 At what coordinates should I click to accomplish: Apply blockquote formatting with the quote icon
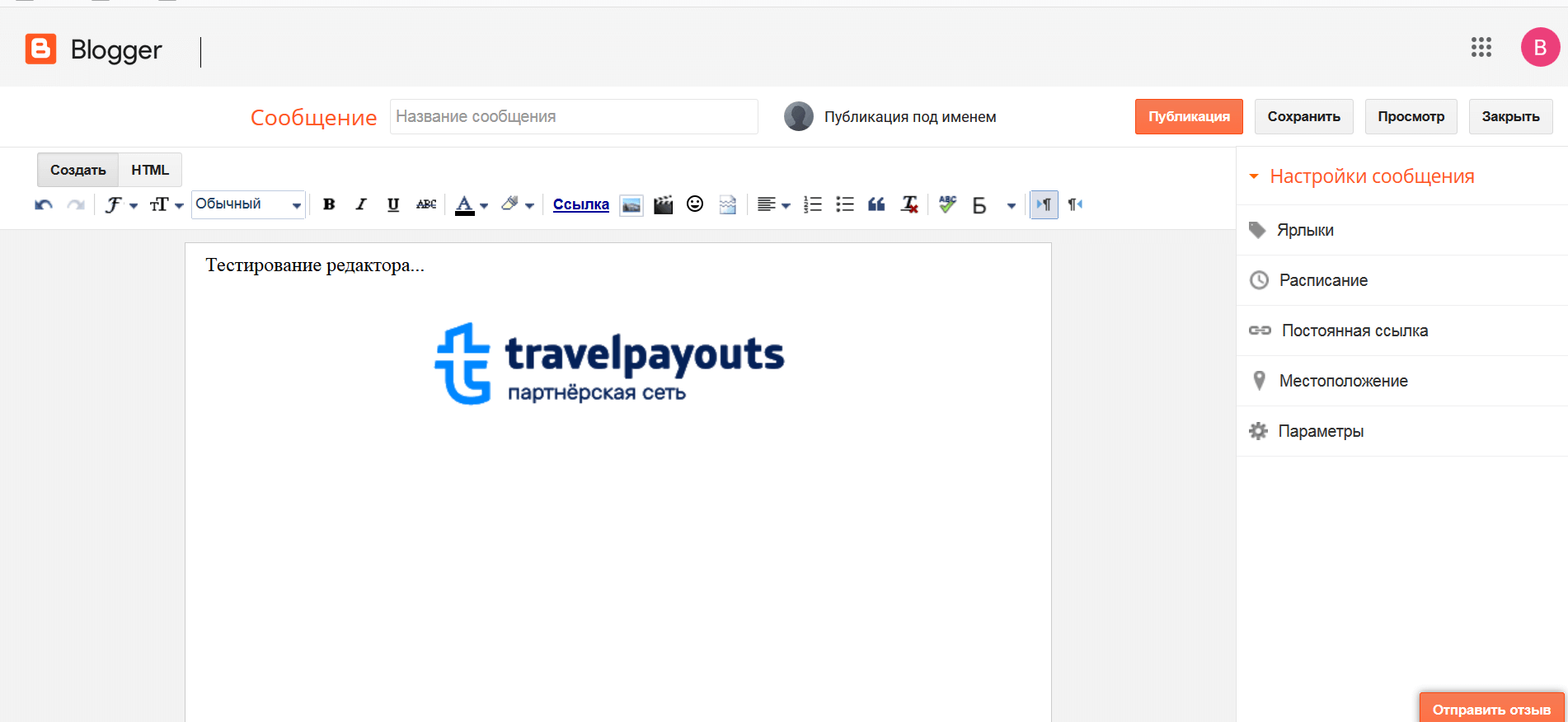(x=876, y=204)
